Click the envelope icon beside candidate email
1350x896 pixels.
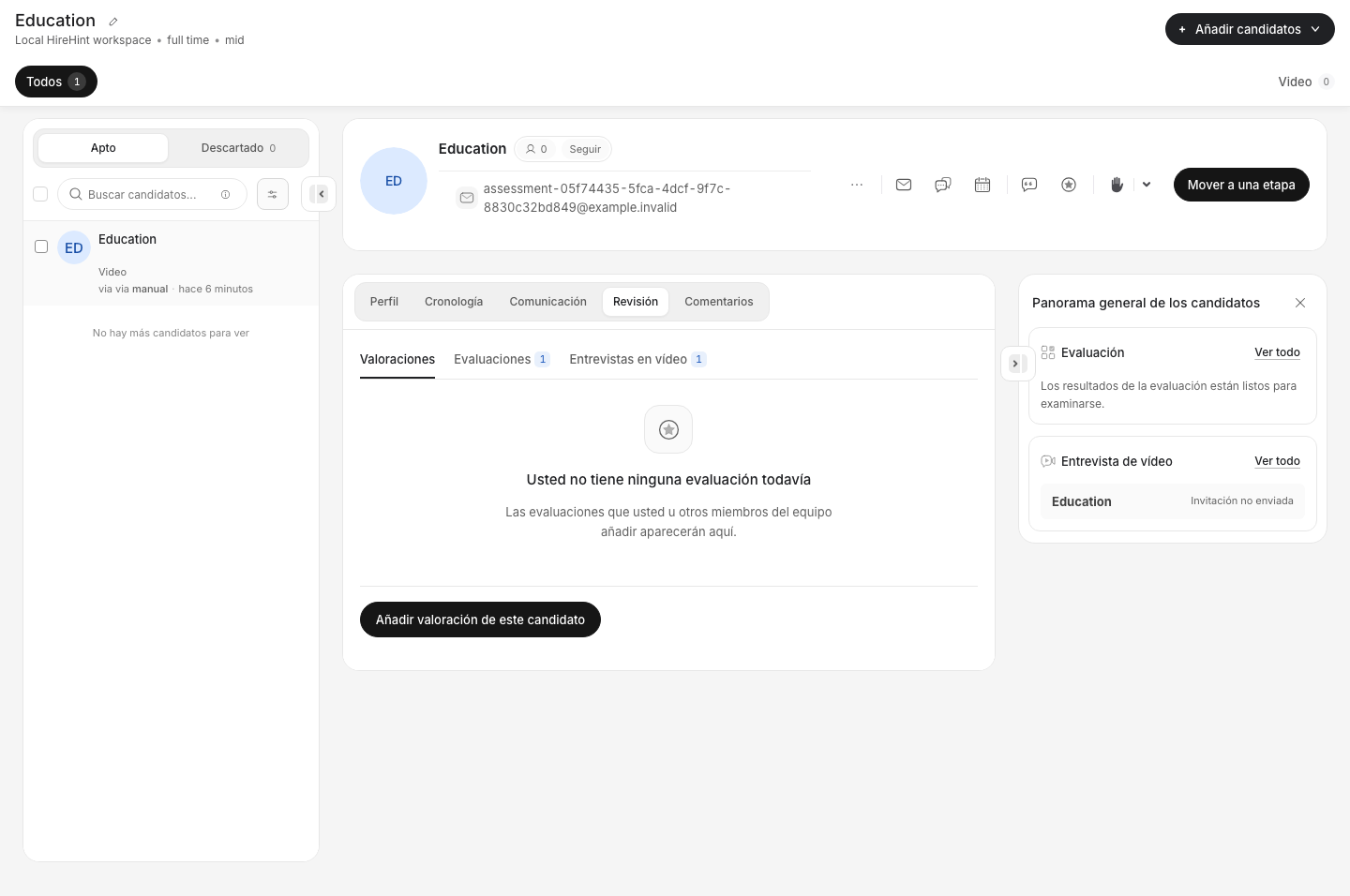tap(467, 198)
